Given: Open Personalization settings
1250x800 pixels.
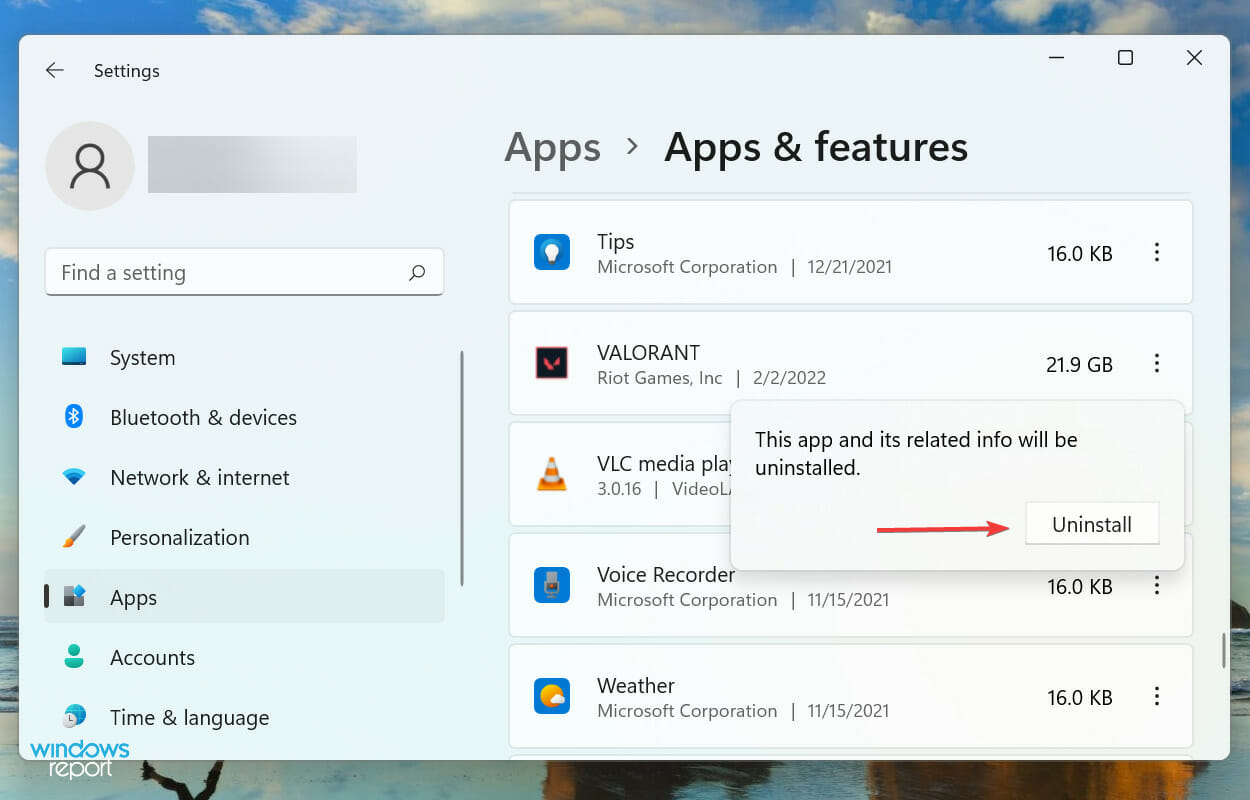Looking at the screenshot, I should click(179, 537).
